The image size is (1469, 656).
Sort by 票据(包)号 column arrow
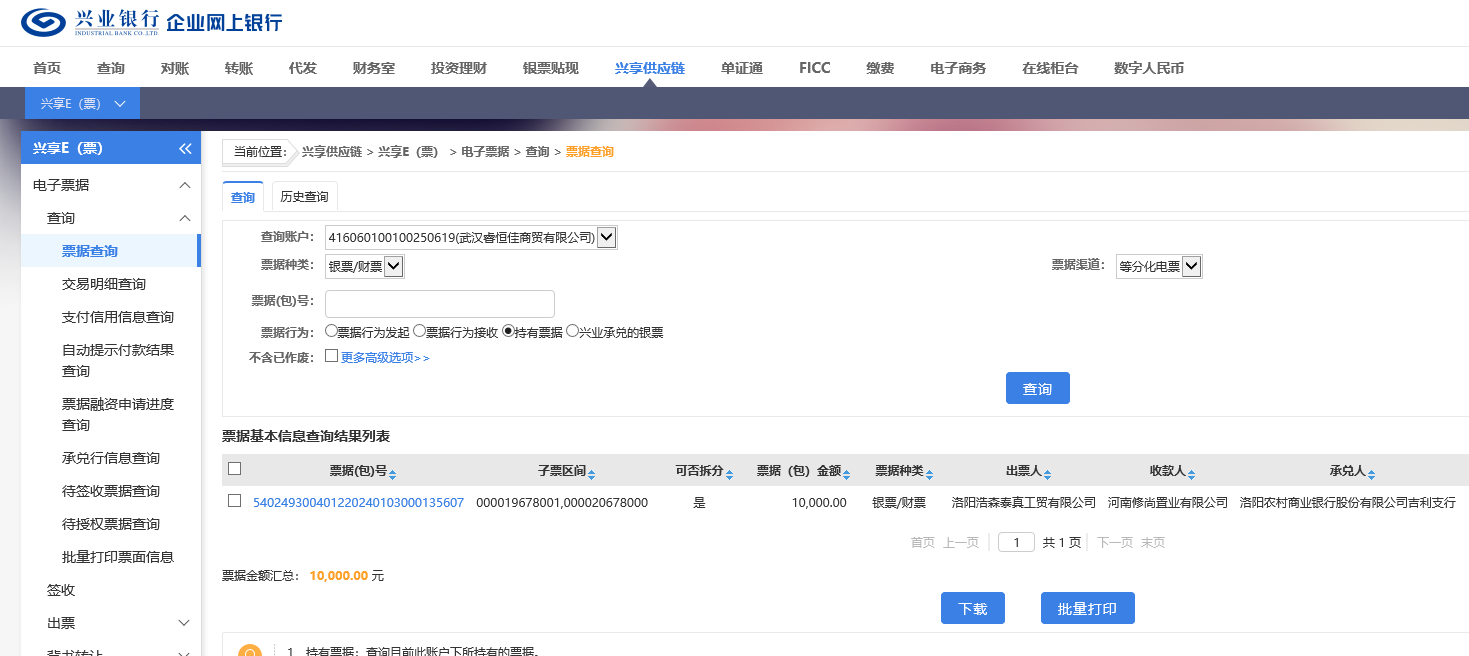394,474
